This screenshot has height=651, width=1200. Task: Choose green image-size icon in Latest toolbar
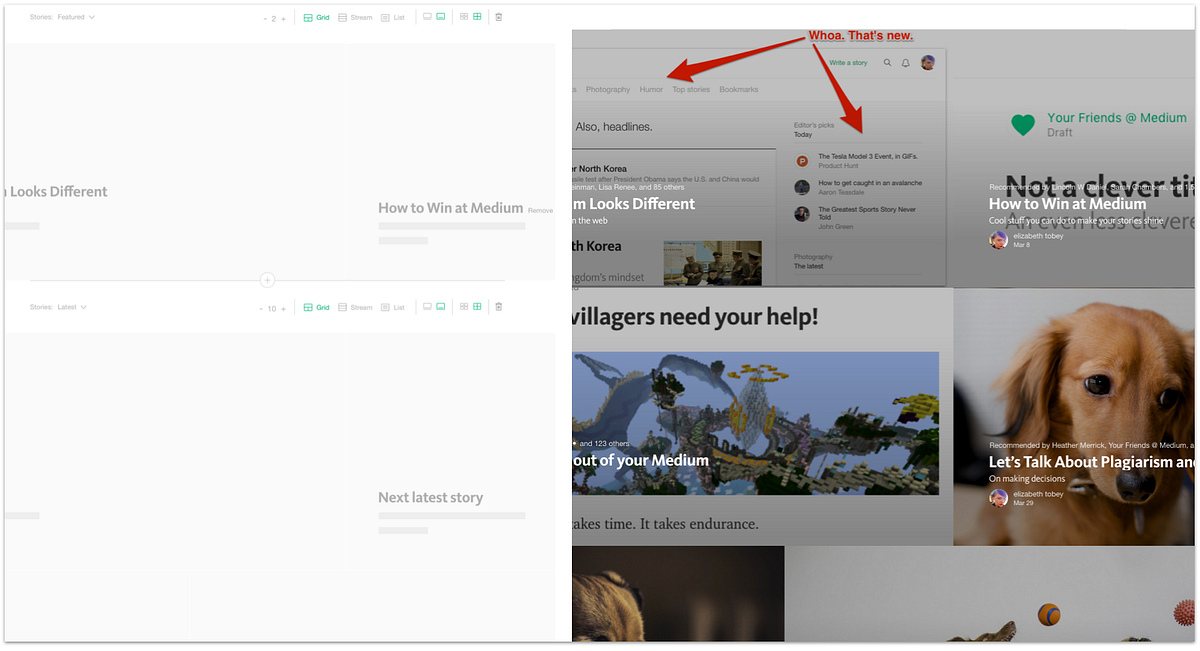click(441, 306)
